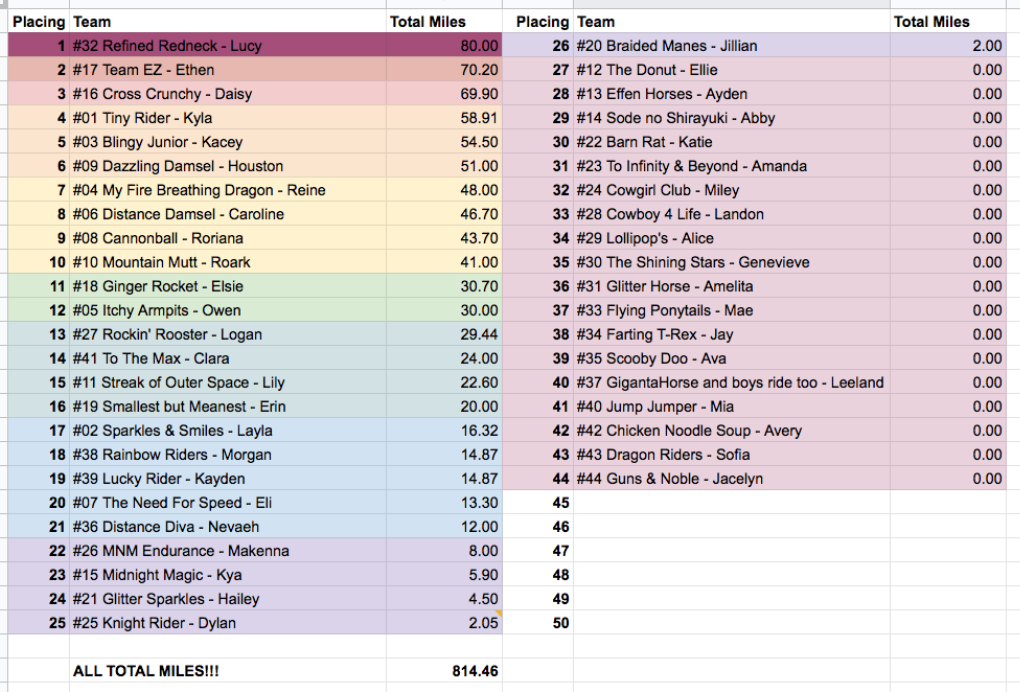The height and width of the screenshot is (692, 1020).
Task: Click the 'ALL TOTAL MILES!!!' label cell
Action: tap(228, 671)
